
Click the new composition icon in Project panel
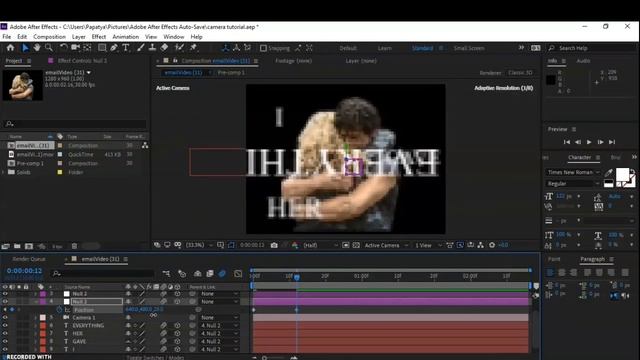(29, 246)
